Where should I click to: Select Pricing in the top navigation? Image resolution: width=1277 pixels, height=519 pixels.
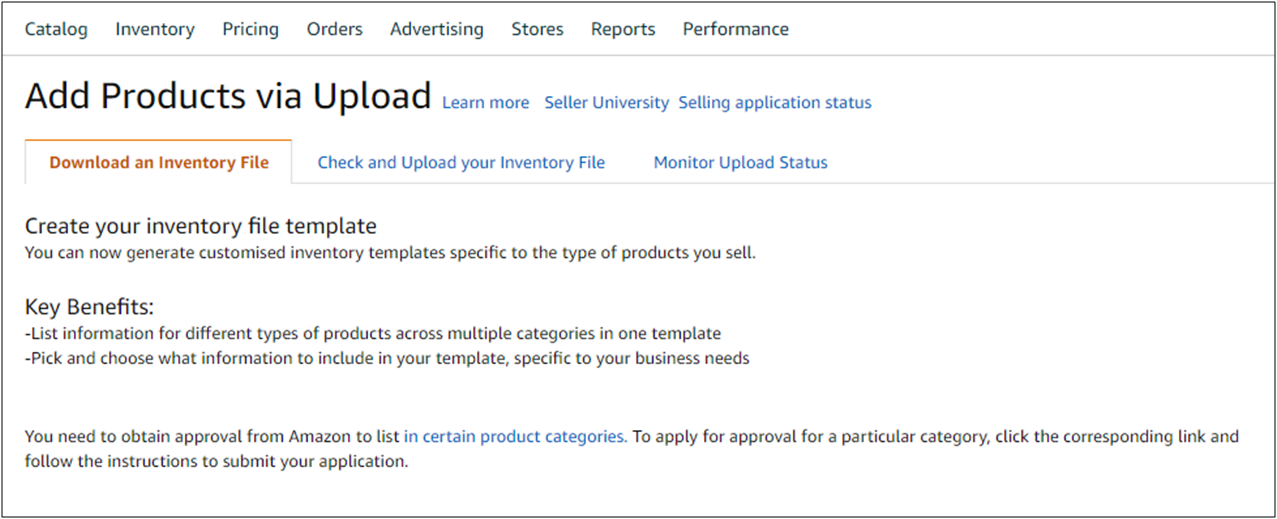pos(250,29)
